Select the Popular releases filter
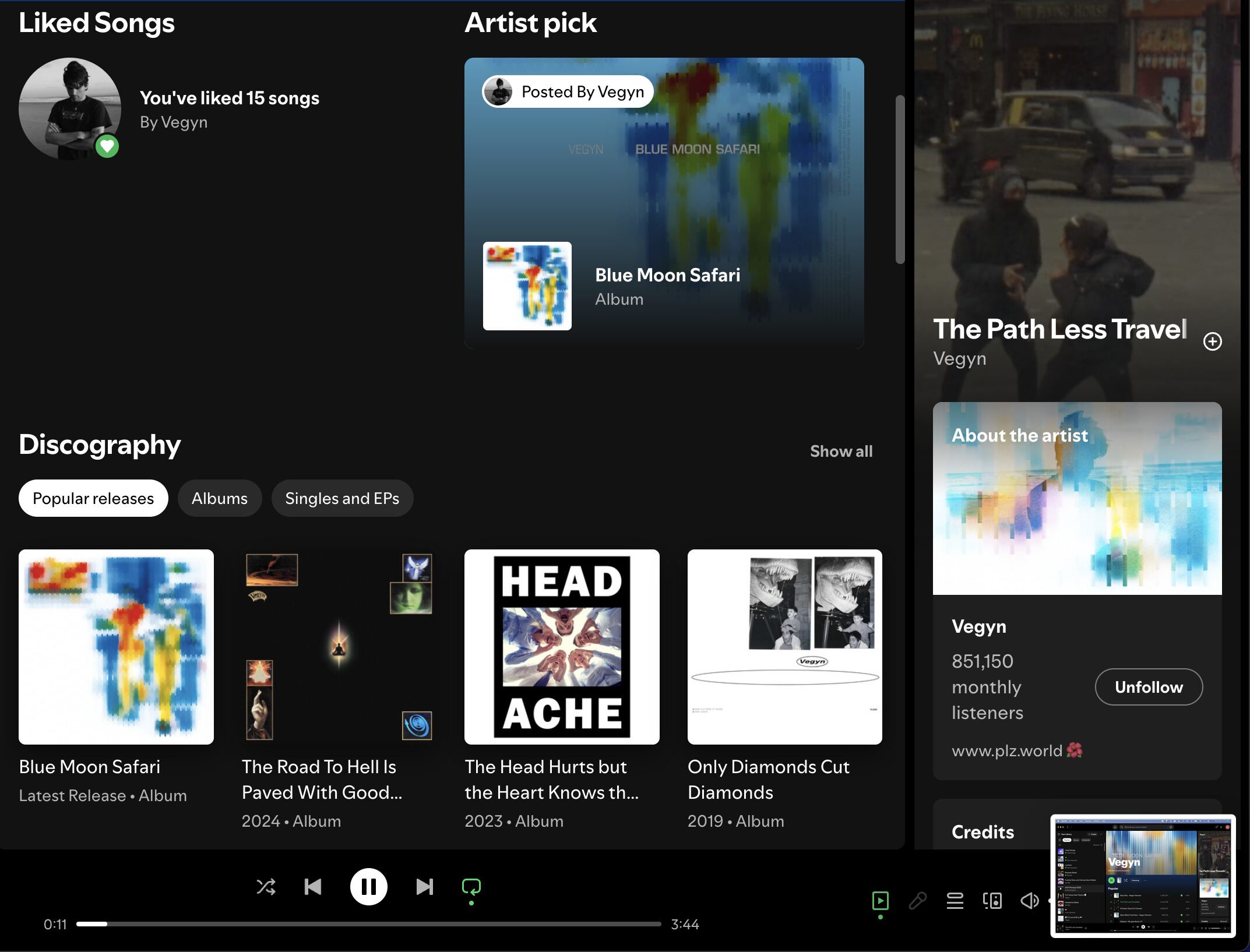 [x=93, y=498]
